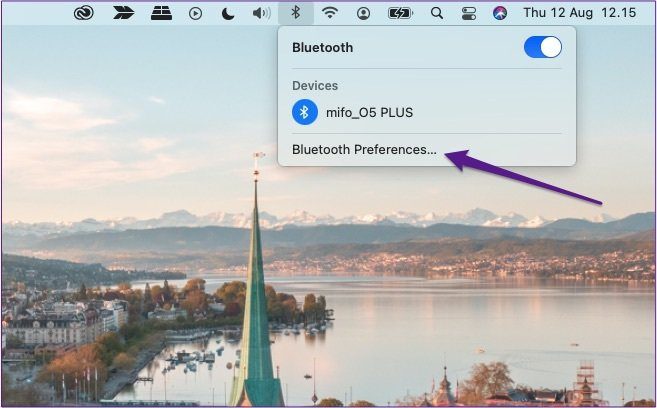Click the arrow-shaped menu bar app icon
Viewport: 657px width, 408px height.
click(124, 13)
